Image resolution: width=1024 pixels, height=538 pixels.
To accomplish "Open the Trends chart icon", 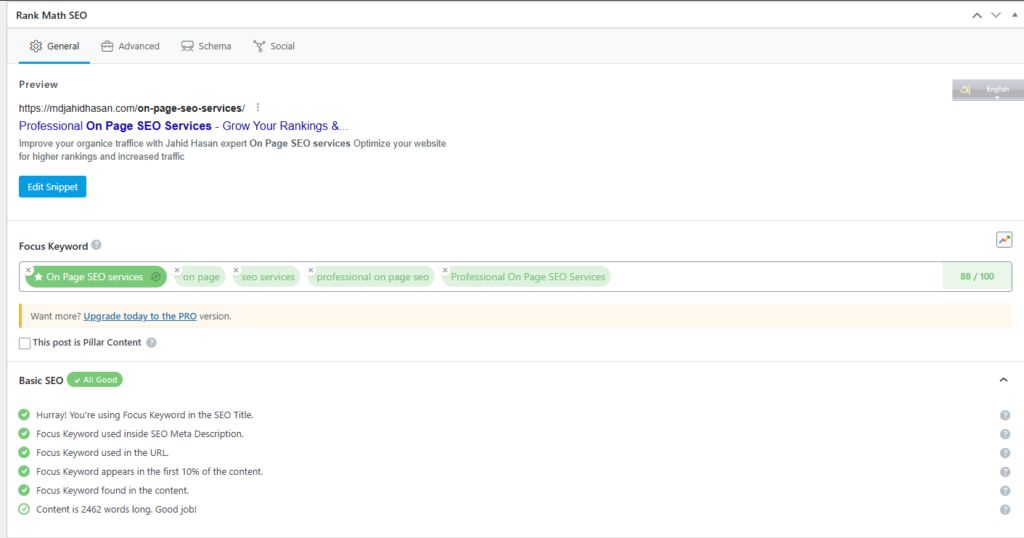I will coord(1004,240).
